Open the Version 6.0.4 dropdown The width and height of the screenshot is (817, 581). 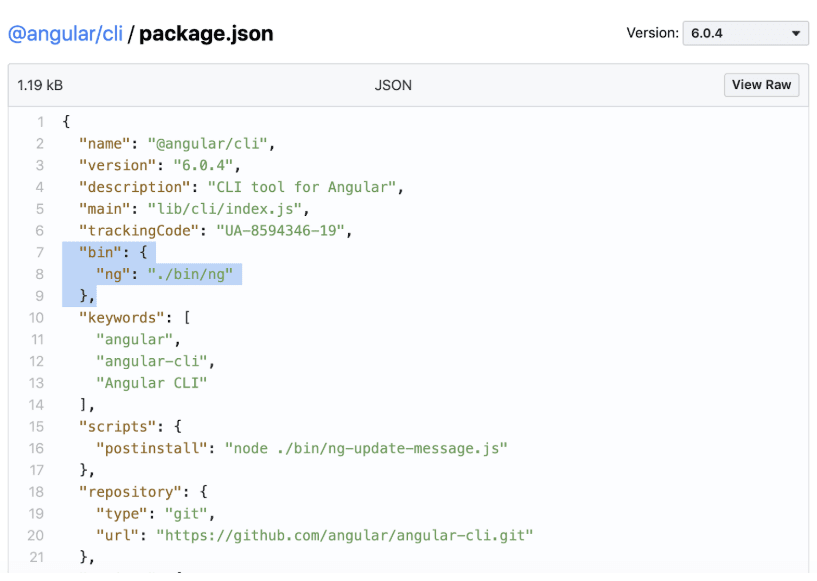745,33
